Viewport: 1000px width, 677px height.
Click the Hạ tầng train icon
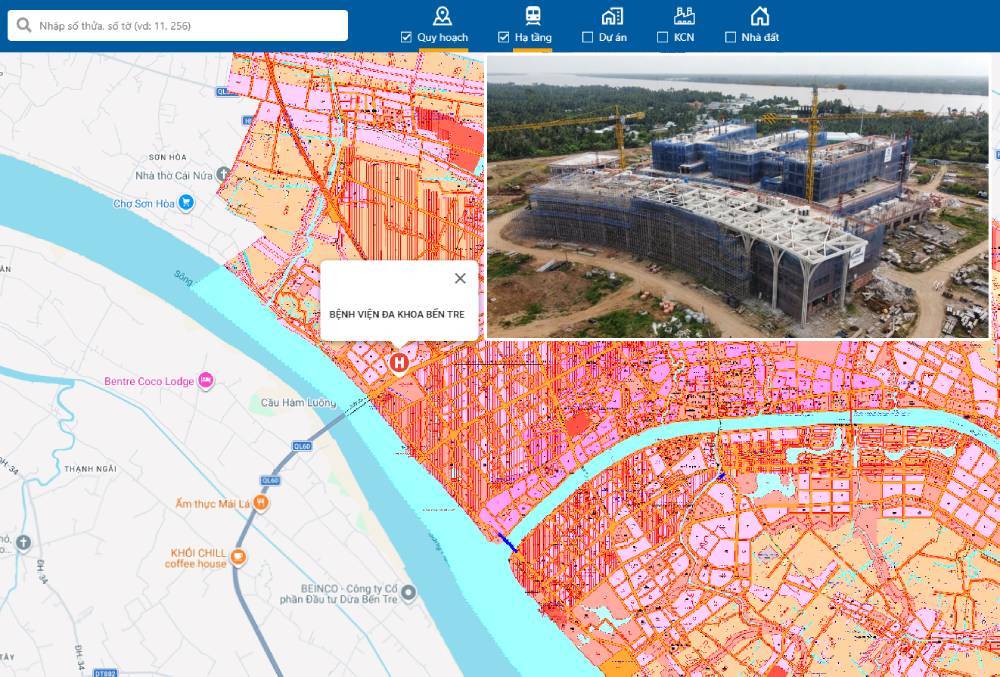tap(533, 15)
